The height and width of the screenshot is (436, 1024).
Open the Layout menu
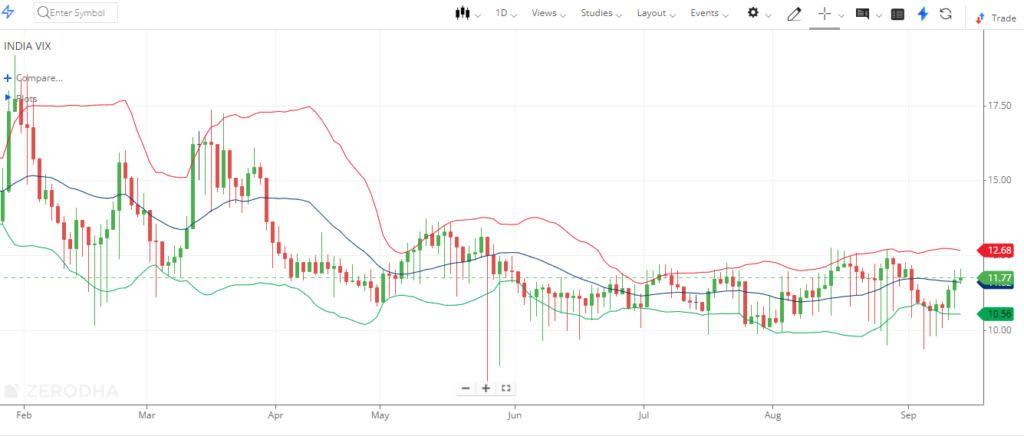[x=656, y=13]
